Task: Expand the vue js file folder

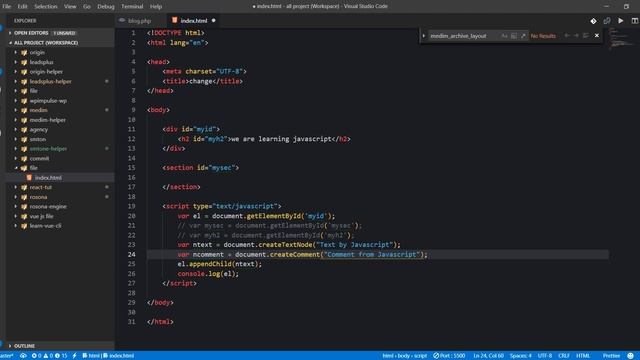Action: (x=16, y=216)
